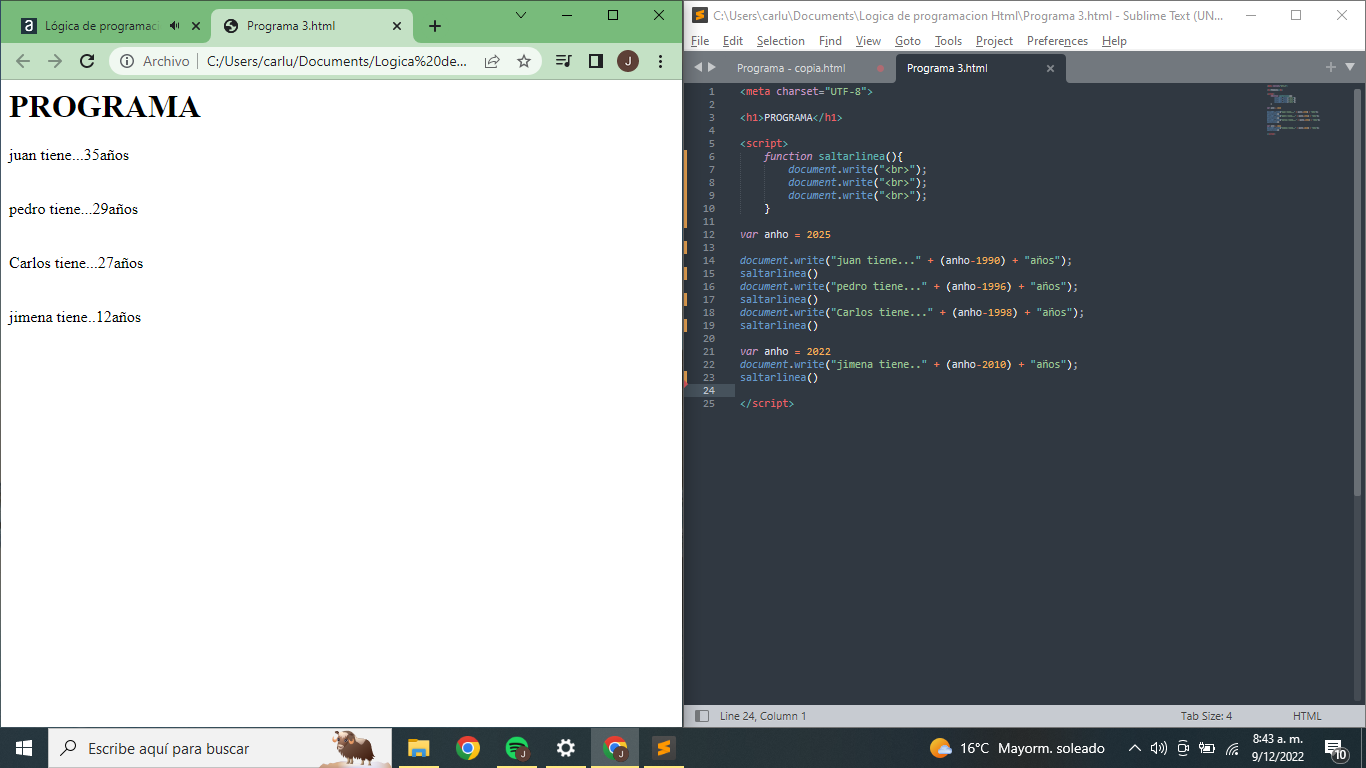Go forward in Chrome browser
Viewport: 1366px width, 768px height.
point(55,61)
